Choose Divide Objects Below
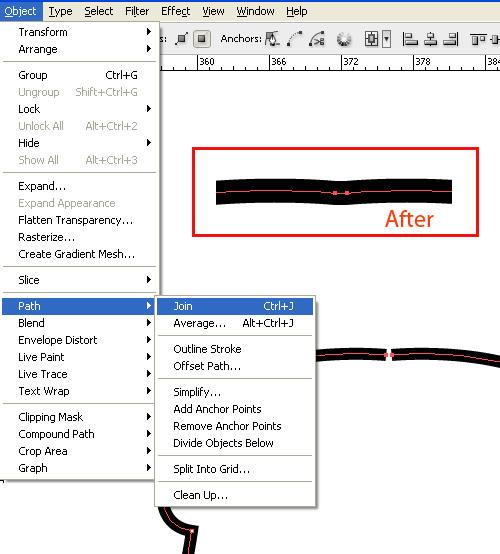This screenshot has width=500, height=554. [235, 443]
